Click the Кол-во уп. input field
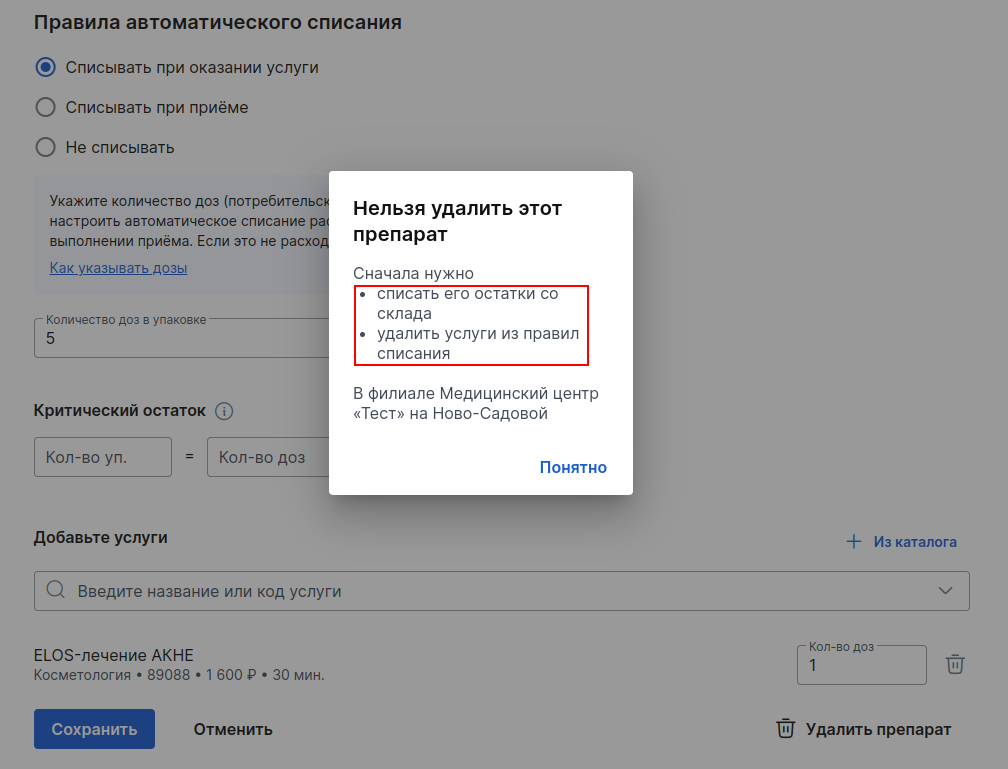 point(103,457)
